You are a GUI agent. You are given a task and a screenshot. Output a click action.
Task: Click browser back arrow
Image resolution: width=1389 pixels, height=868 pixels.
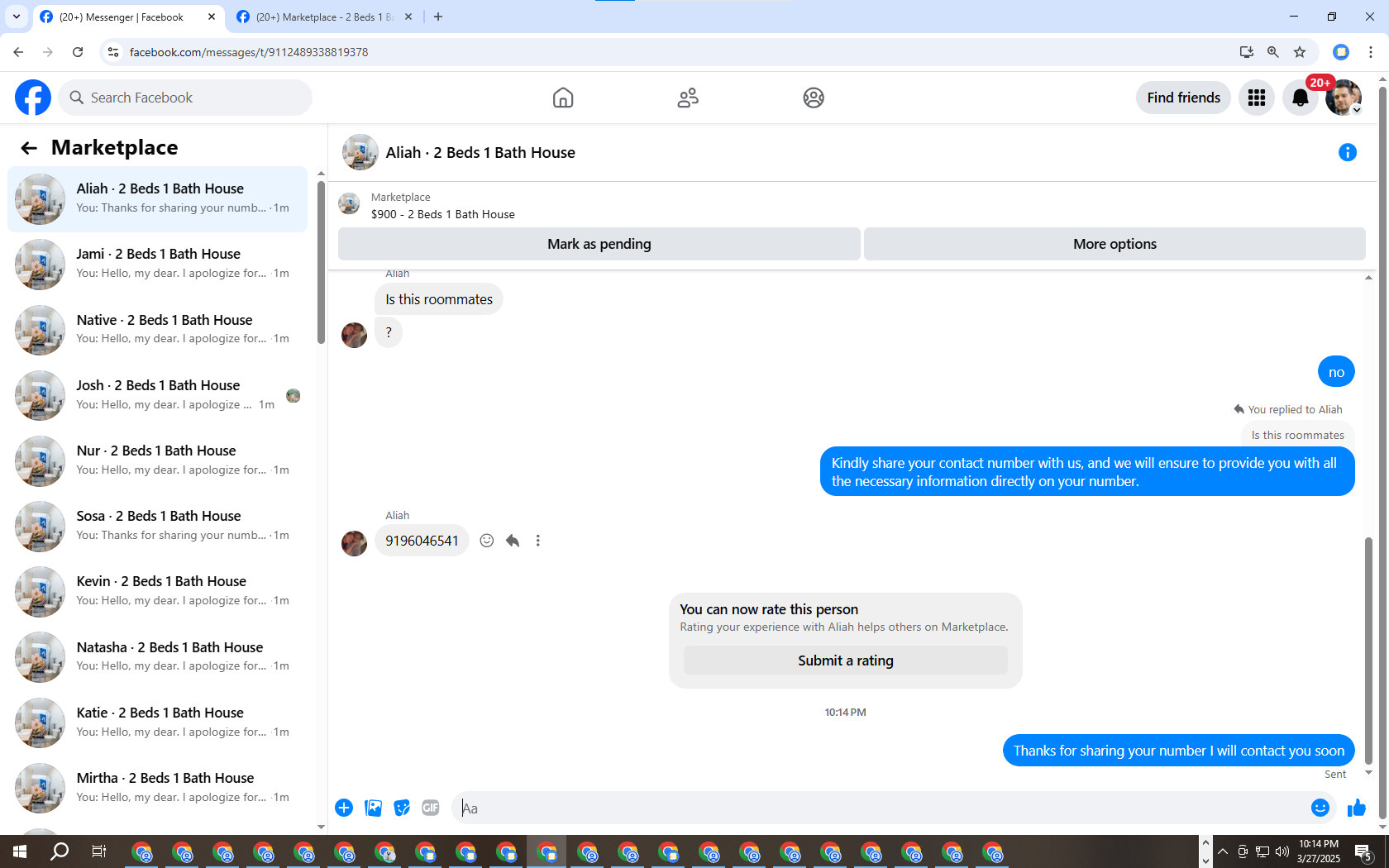click(18, 52)
